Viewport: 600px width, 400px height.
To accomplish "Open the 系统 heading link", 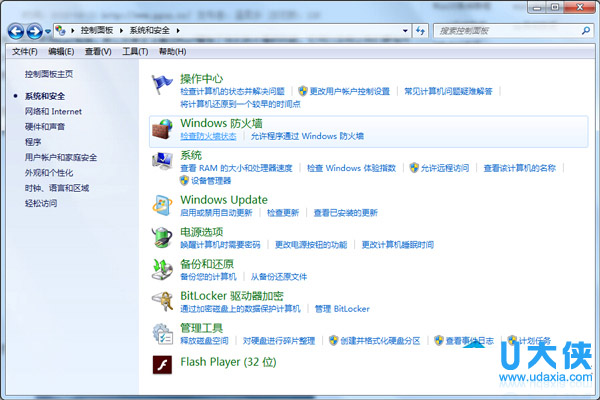I will 191,155.
